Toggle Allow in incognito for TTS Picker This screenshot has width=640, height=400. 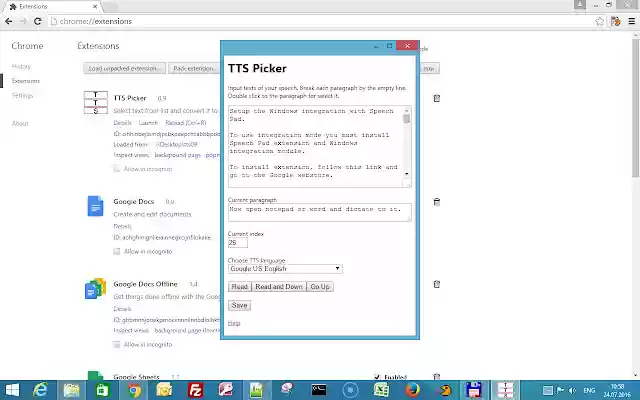point(117,169)
